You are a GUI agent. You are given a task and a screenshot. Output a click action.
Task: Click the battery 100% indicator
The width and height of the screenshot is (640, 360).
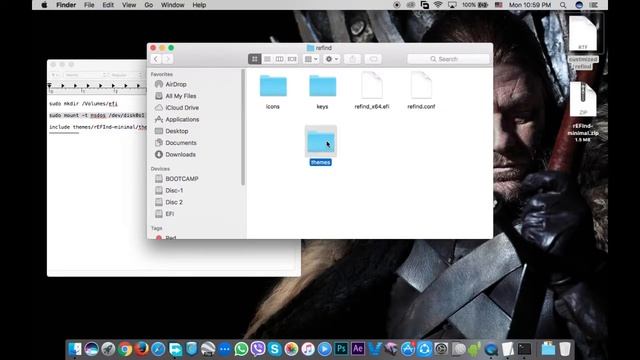(x=476, y=5)
